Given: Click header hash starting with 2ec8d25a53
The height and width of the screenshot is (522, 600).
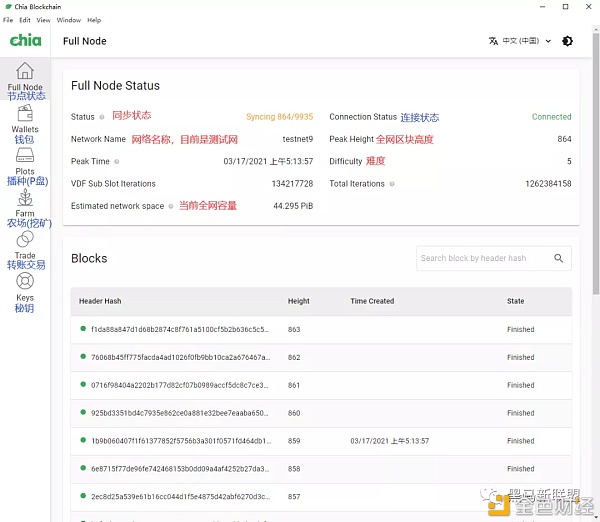Looking at the screenshot, I should click(x=180, y=497).
